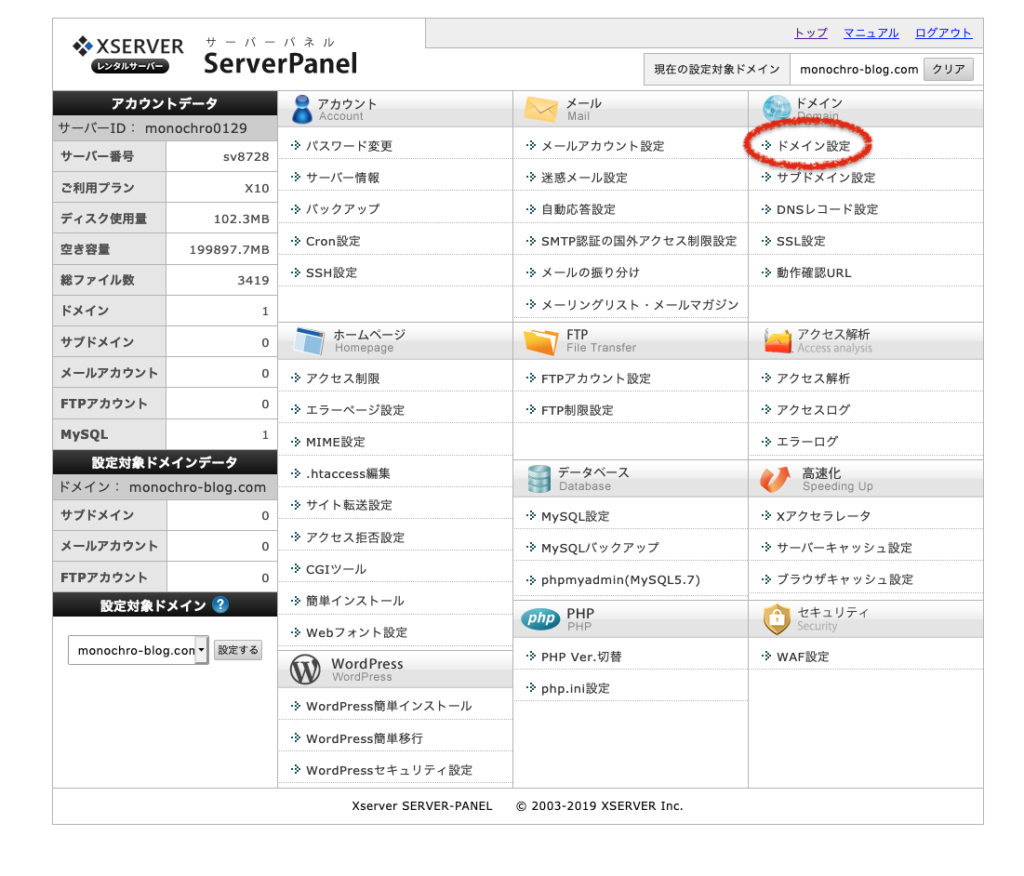The width and height of the screenshot is (1024, 876).
Task: Open エラーページ設定
Action: point(355,410)
